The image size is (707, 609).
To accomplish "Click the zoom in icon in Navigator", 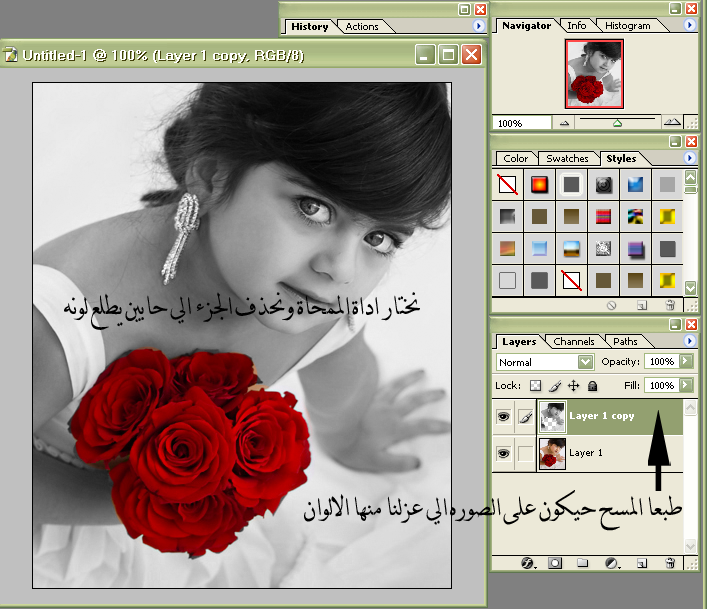I will (671, 123).
